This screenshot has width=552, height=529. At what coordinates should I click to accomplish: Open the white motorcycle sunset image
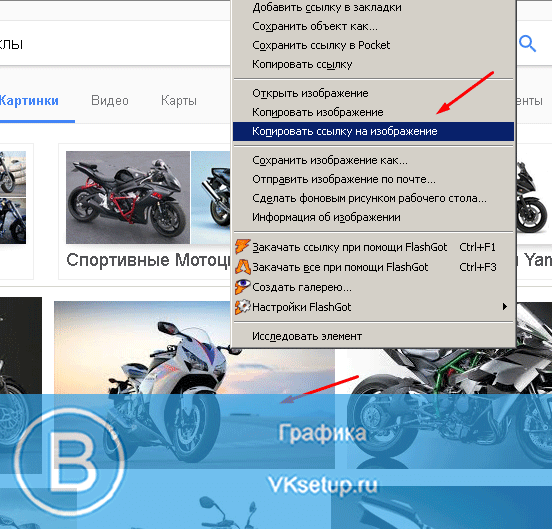point(194,384)
